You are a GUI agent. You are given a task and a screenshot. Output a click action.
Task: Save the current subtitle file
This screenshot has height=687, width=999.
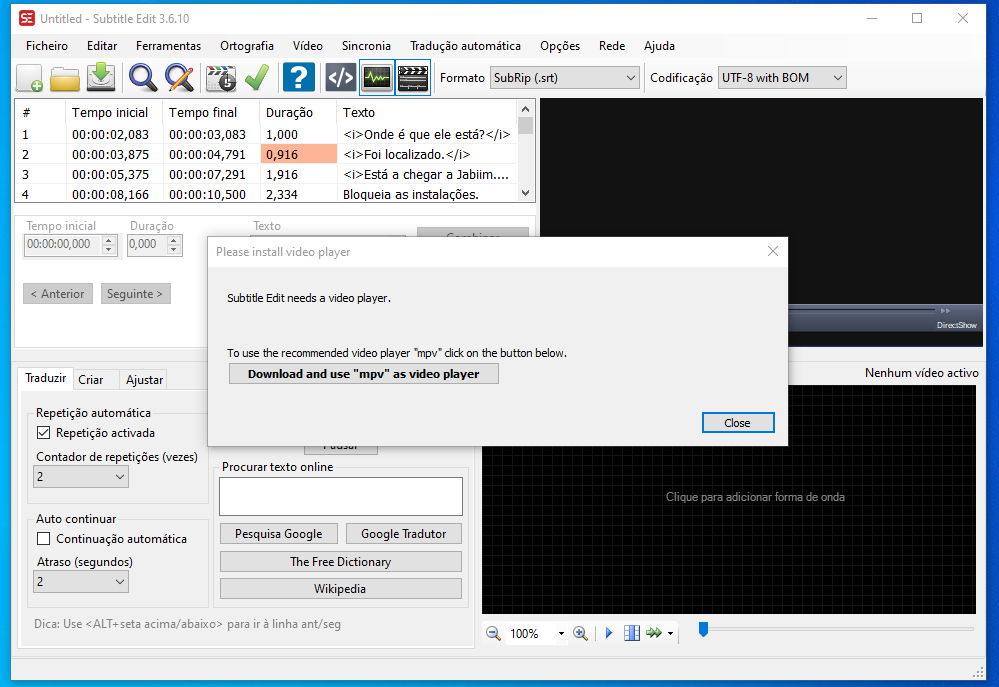tap(100, 77)
